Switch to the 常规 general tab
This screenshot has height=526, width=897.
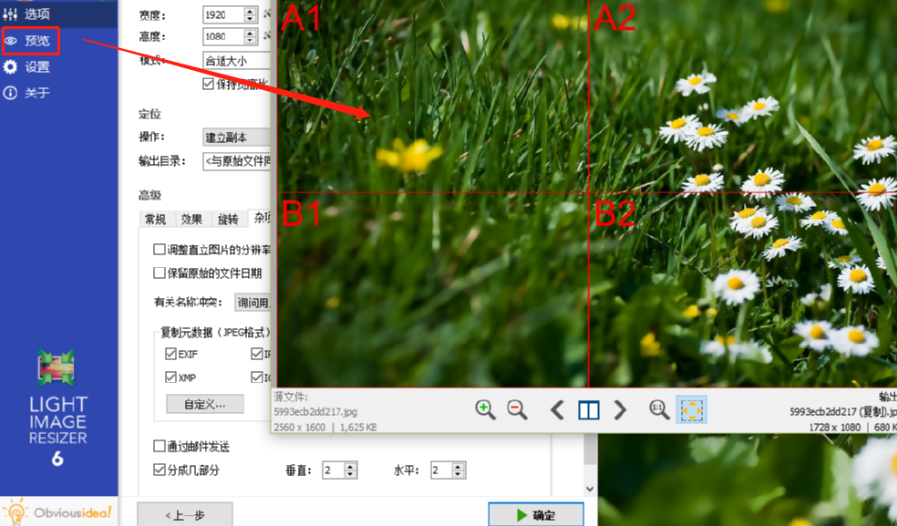pos(155,219)
